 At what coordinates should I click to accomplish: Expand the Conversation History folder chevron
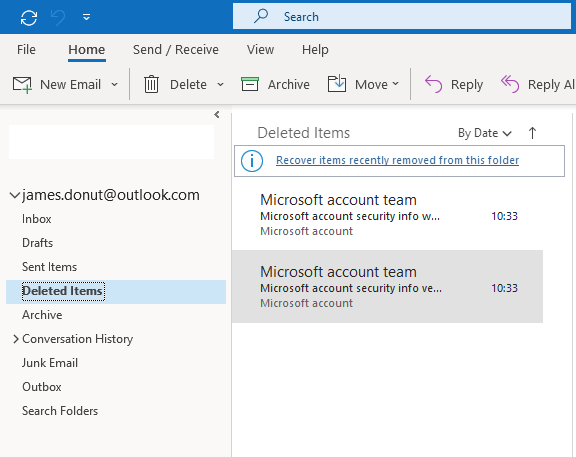tap(15, 339)
